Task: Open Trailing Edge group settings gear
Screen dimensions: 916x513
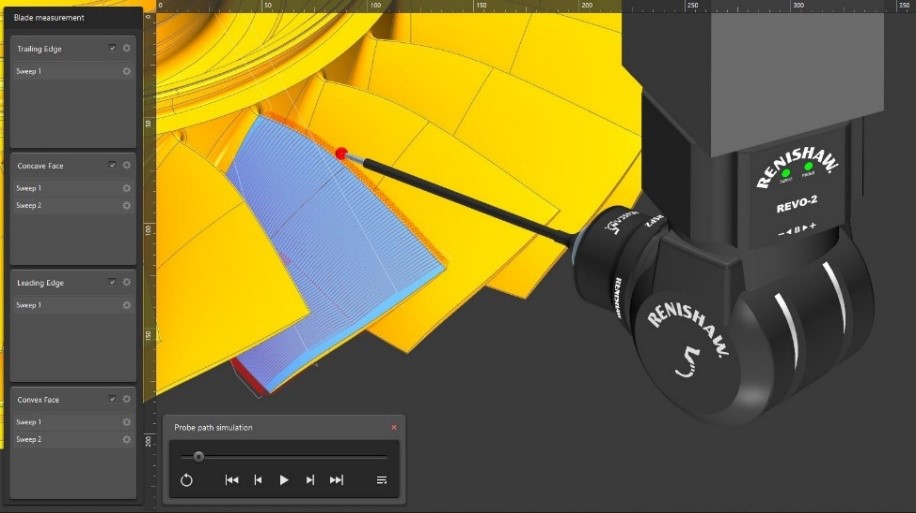Action: (127, 48)
